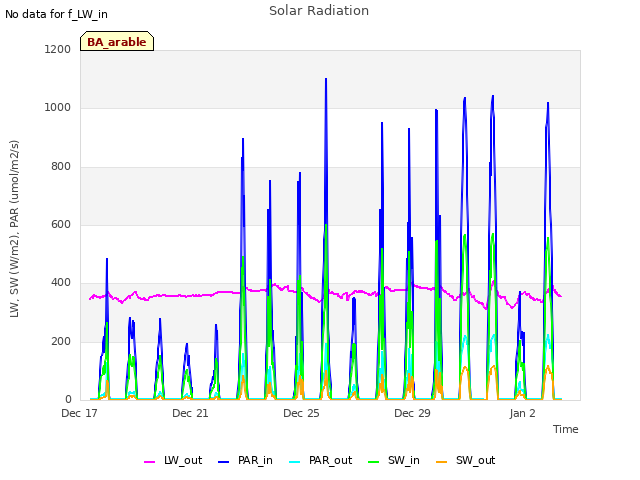The width and height of the screenshot is (640, 480).
Task: Click the Dec 29 x-axis tick label
Action: point(412,413)
